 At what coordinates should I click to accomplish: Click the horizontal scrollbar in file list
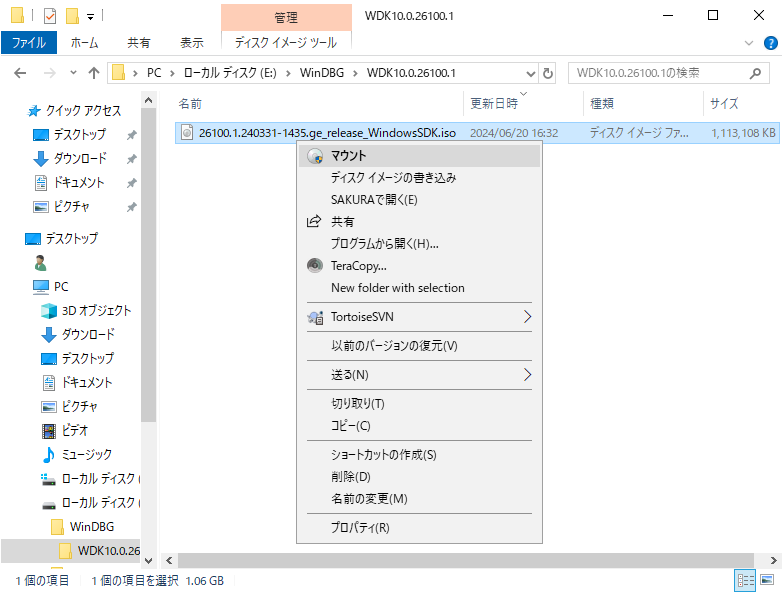coord(465,561)
